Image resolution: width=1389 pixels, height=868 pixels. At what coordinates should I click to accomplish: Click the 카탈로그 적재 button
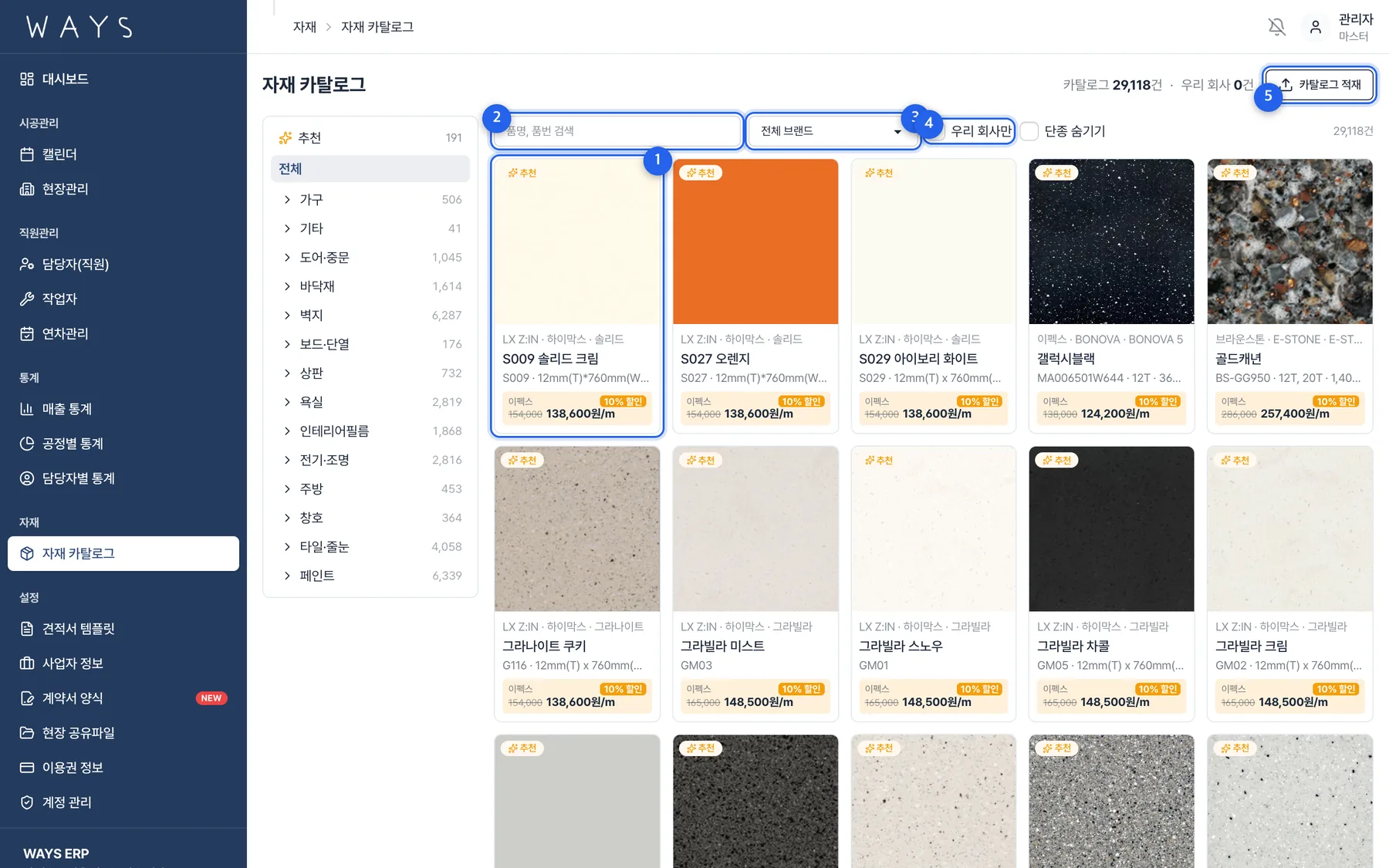click(1320, 84)
